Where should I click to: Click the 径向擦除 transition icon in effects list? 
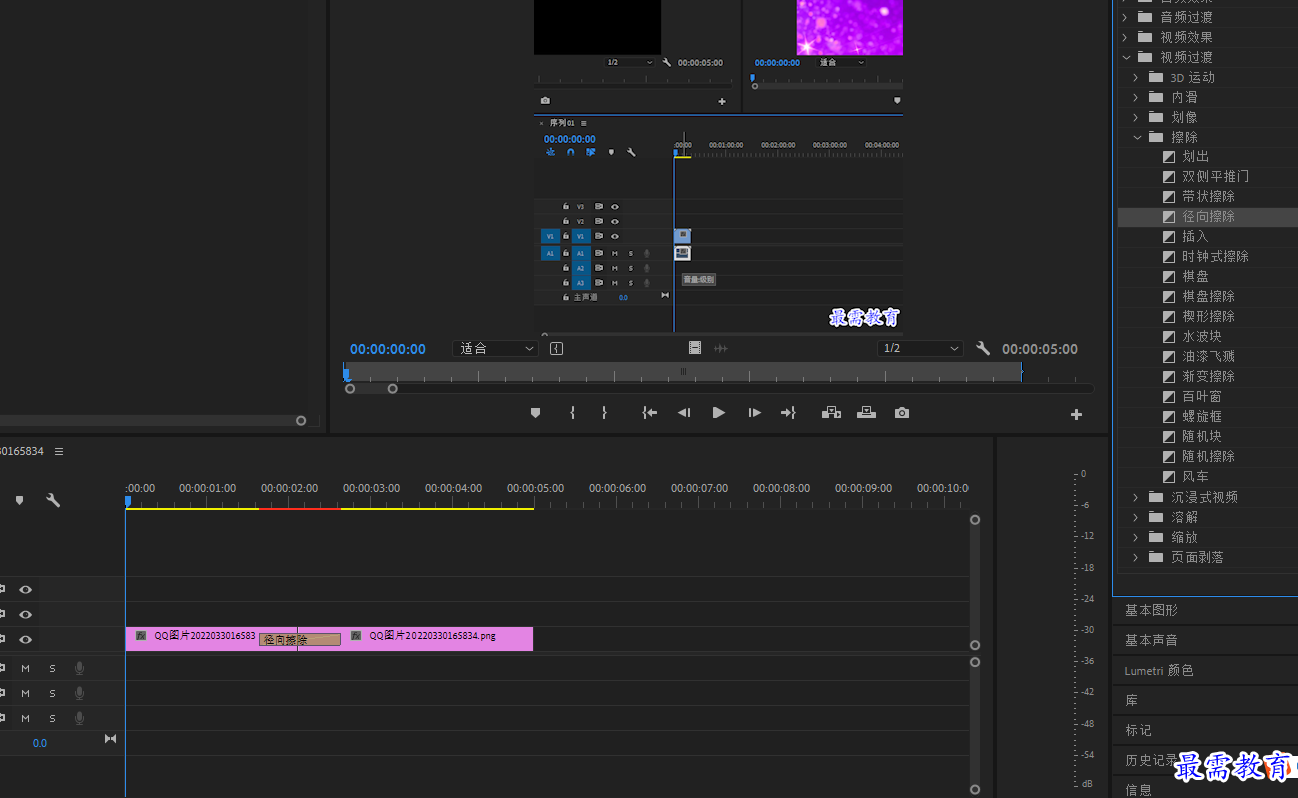coord(1169,216)
